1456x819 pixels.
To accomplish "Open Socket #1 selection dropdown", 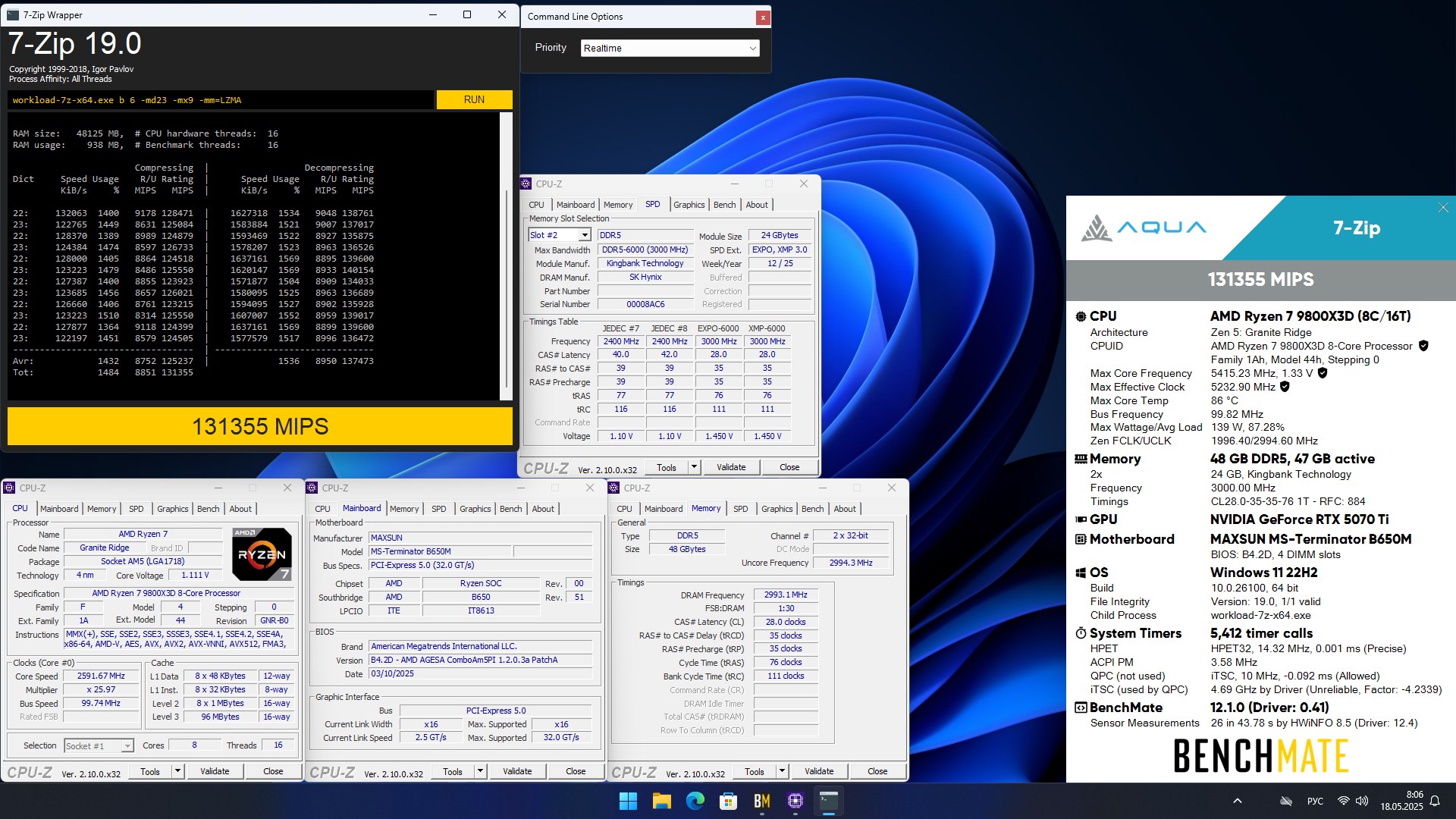I will point(99,746).
